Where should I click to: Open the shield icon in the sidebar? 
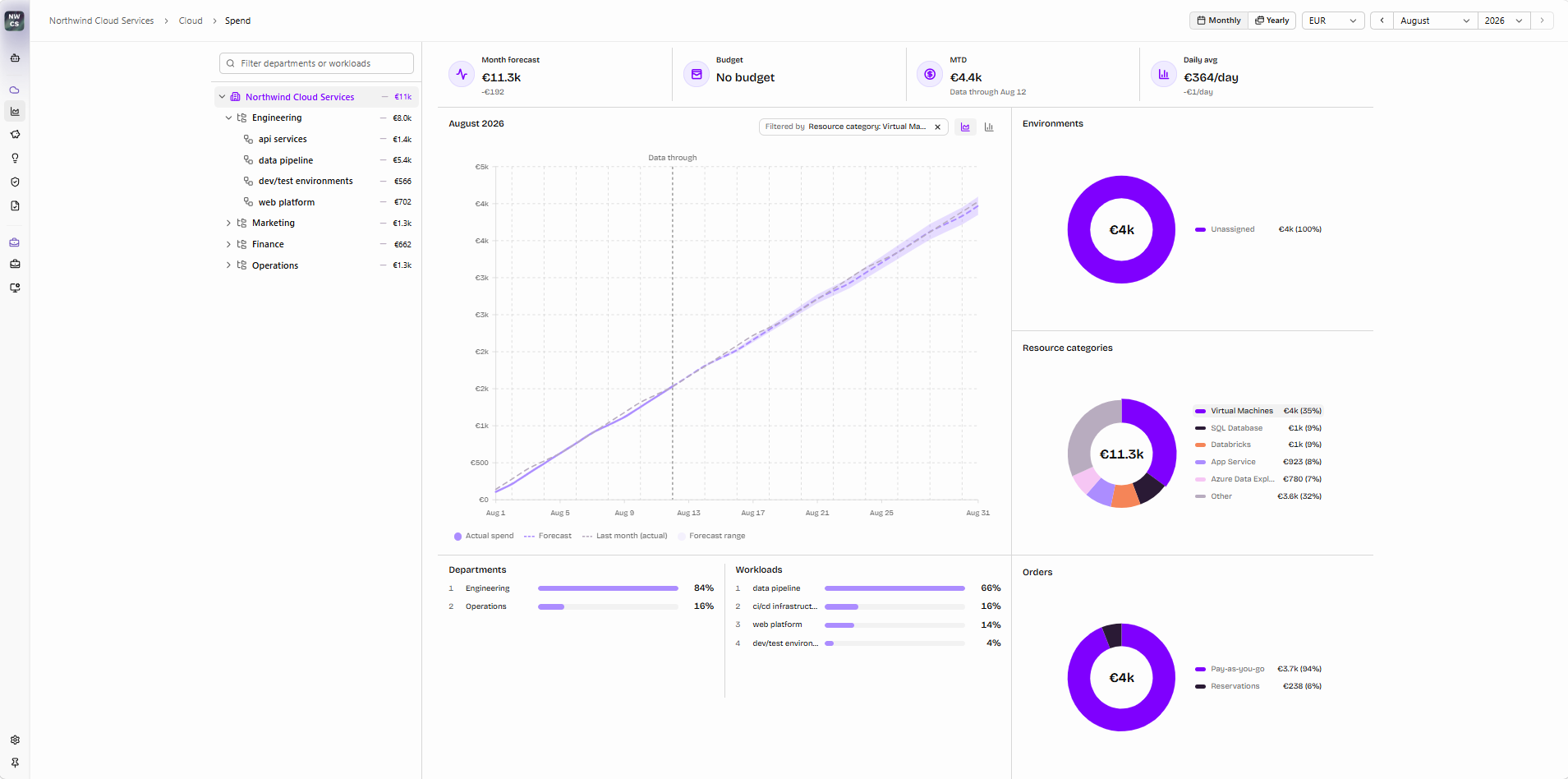pyautogui.click(x=15, y=182)
